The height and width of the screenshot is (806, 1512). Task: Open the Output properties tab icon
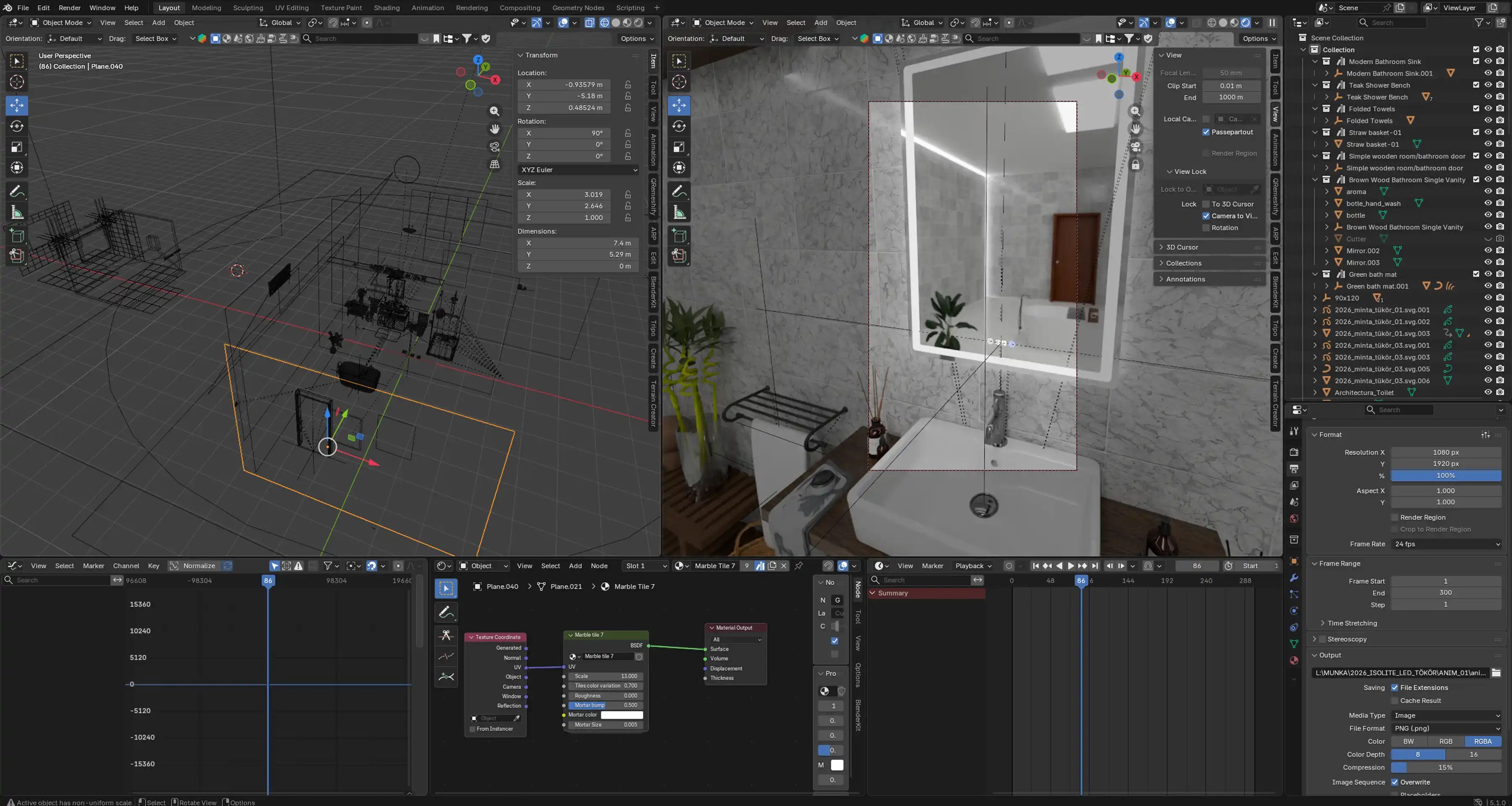(x=1294, y=469)
